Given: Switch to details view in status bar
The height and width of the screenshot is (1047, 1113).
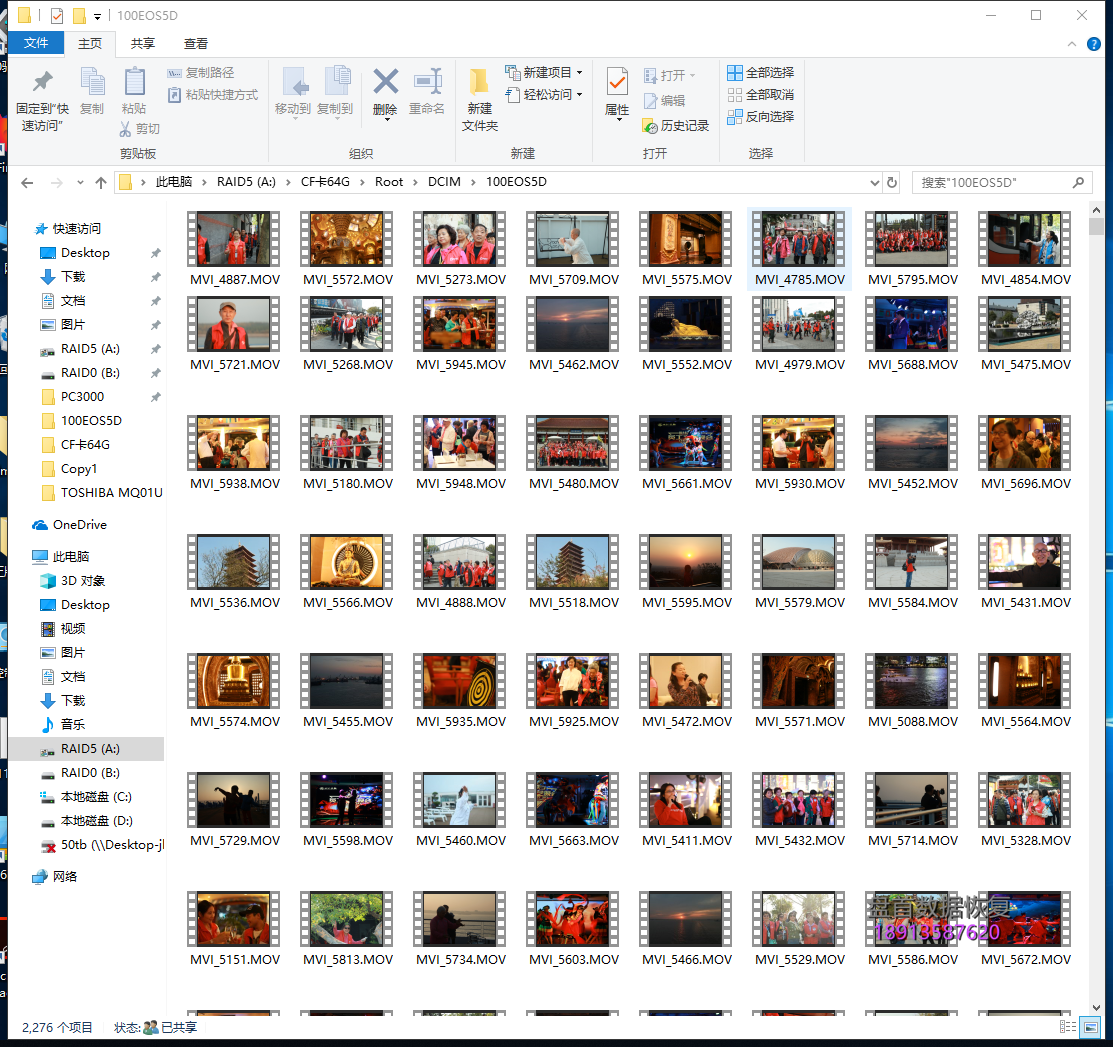Looking at the screenshot, I should click(x=1068, y=1027).
